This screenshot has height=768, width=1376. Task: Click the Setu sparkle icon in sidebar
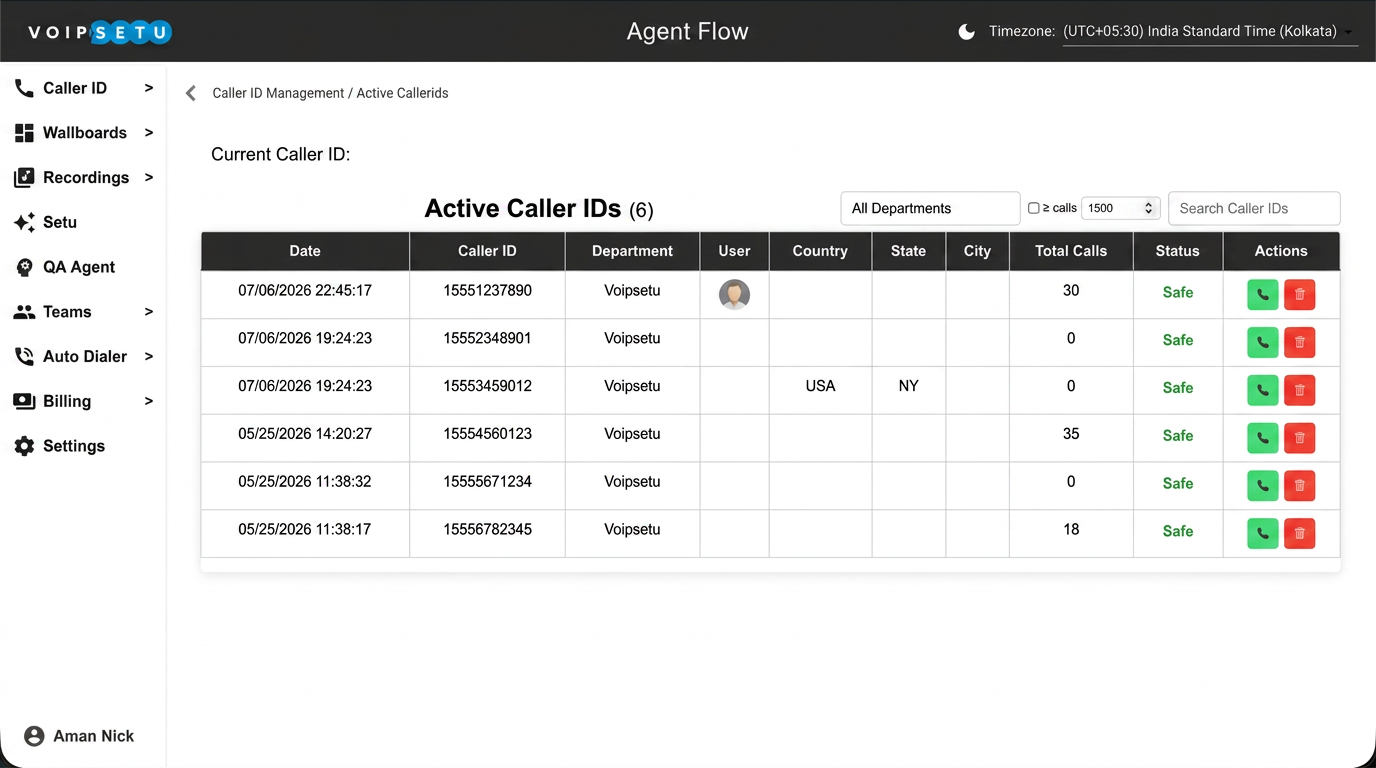pos(24,222)
